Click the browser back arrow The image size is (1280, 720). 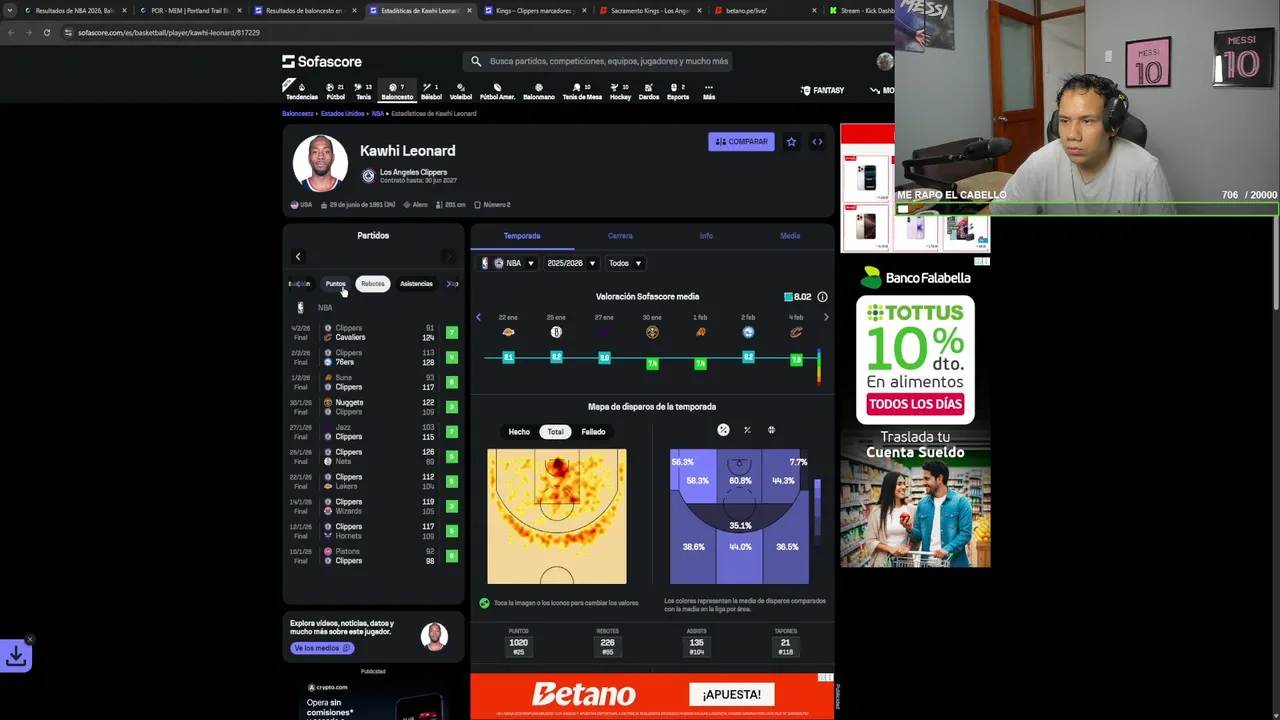coord(11,32)
